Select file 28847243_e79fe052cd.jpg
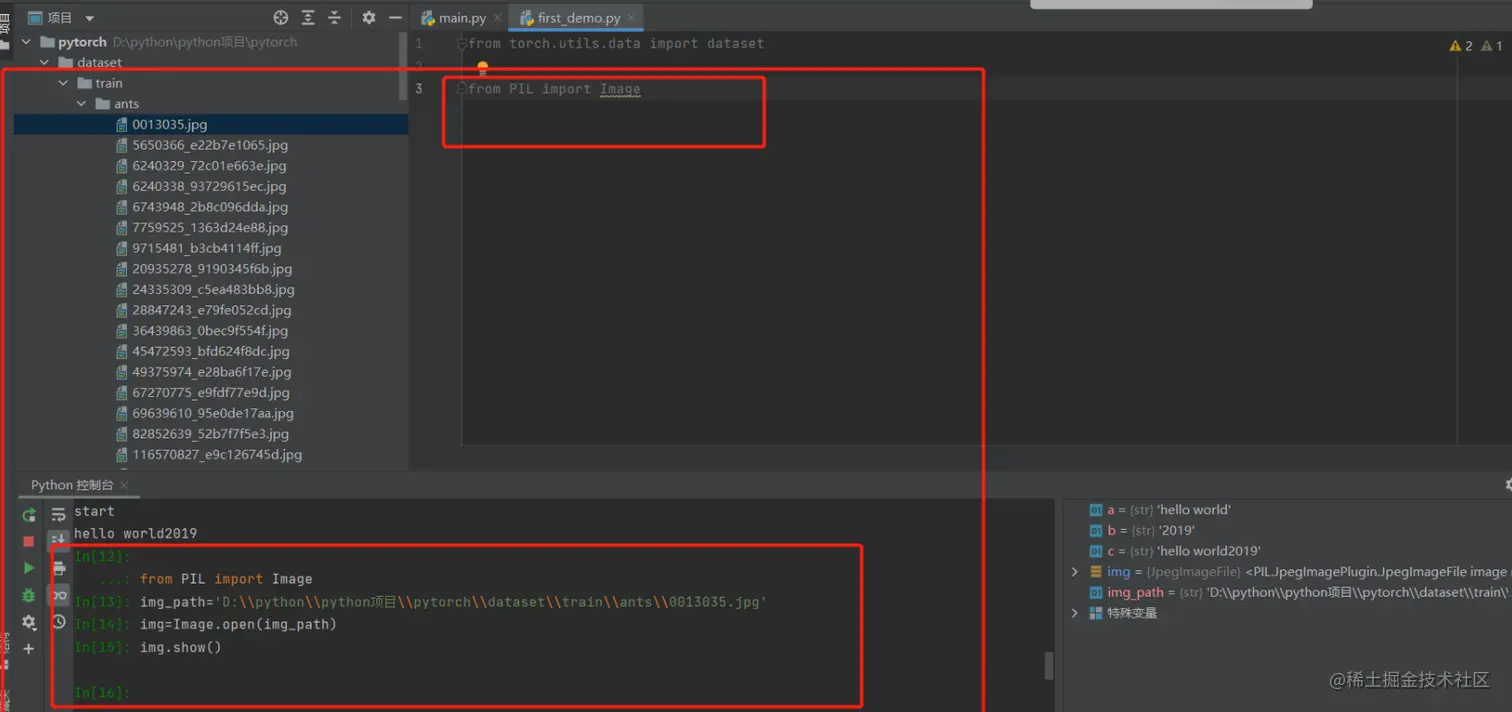This screenshot has height=712, width=1512. [211, 310]
